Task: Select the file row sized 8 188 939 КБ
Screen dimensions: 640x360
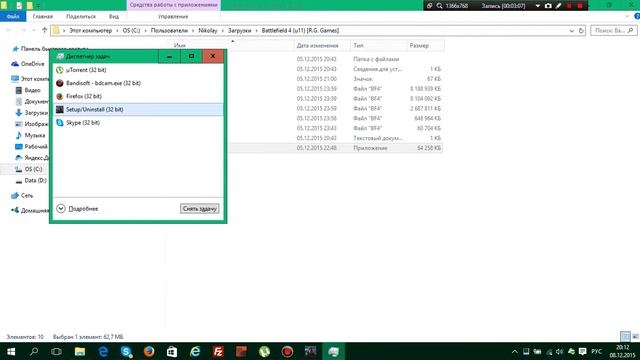Action: point(336,89)
